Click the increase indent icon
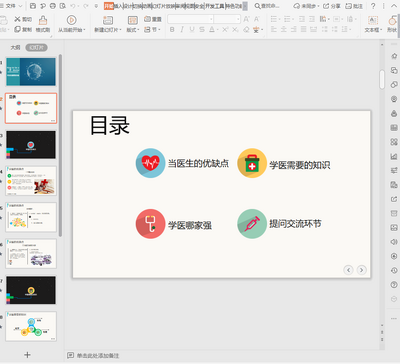 312,19
